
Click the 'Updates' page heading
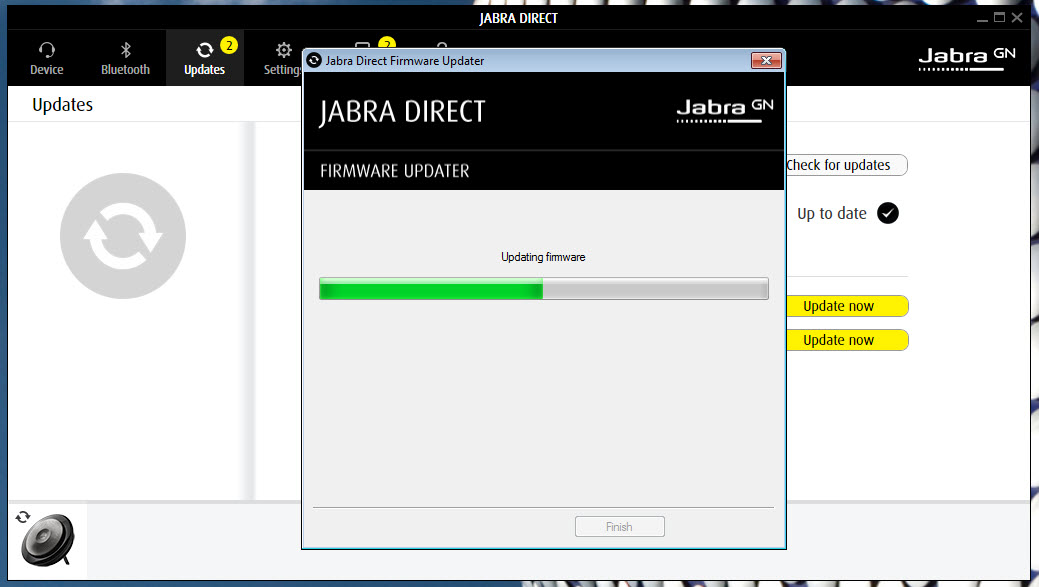click(x=62, y=105)
